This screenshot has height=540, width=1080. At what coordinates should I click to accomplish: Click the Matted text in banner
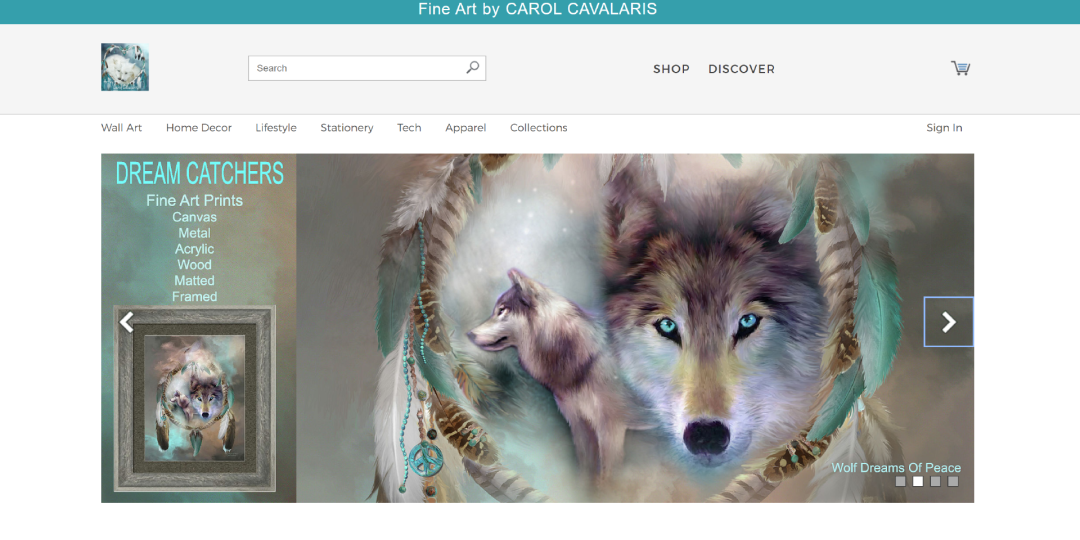[x=194, y=280]
